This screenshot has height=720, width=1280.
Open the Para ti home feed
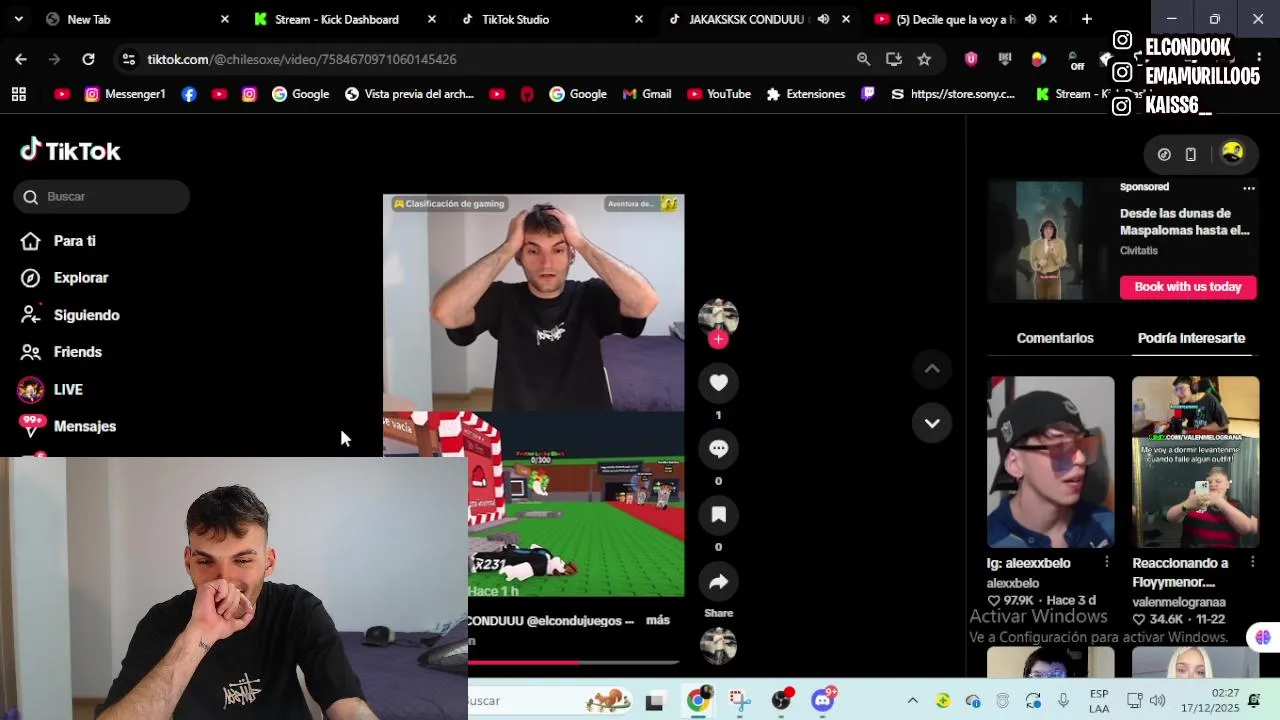coord(60,241)
